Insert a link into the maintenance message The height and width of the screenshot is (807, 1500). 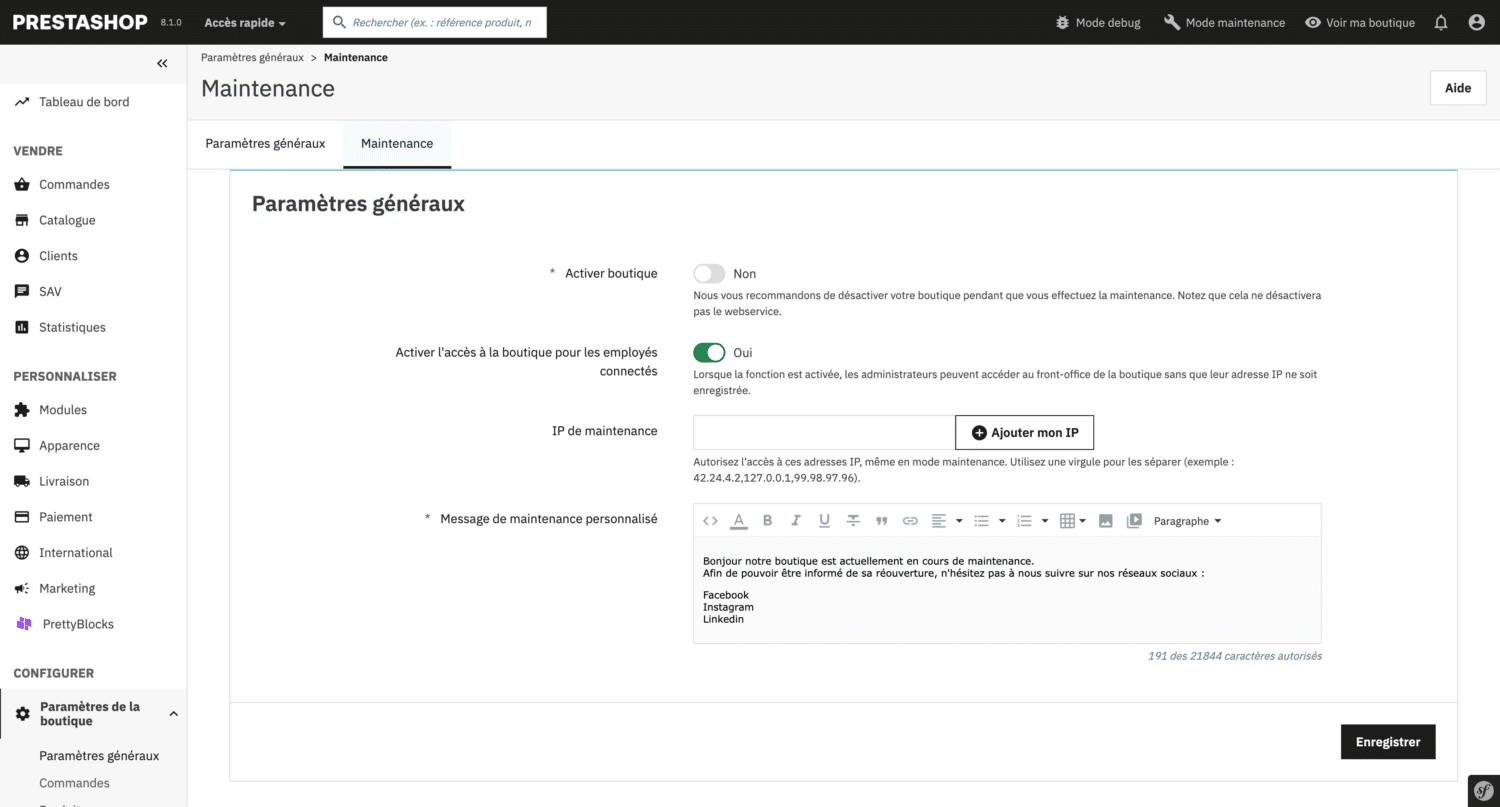click(910, 520)
